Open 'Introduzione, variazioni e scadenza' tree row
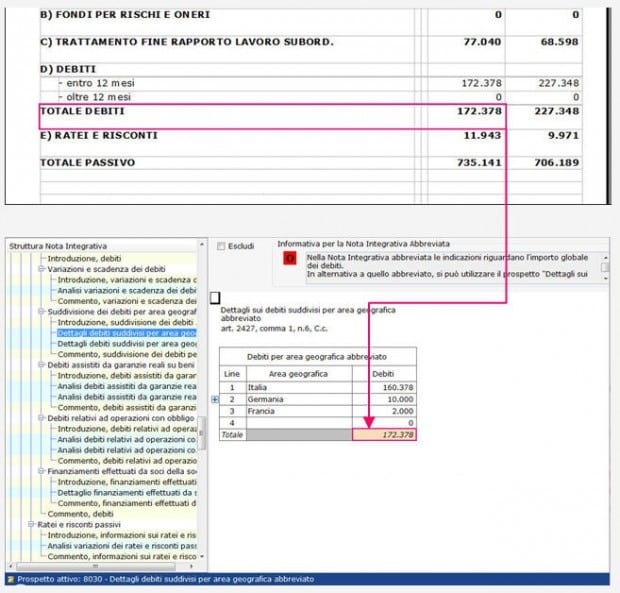620x593 pixels. coord(127,280)
